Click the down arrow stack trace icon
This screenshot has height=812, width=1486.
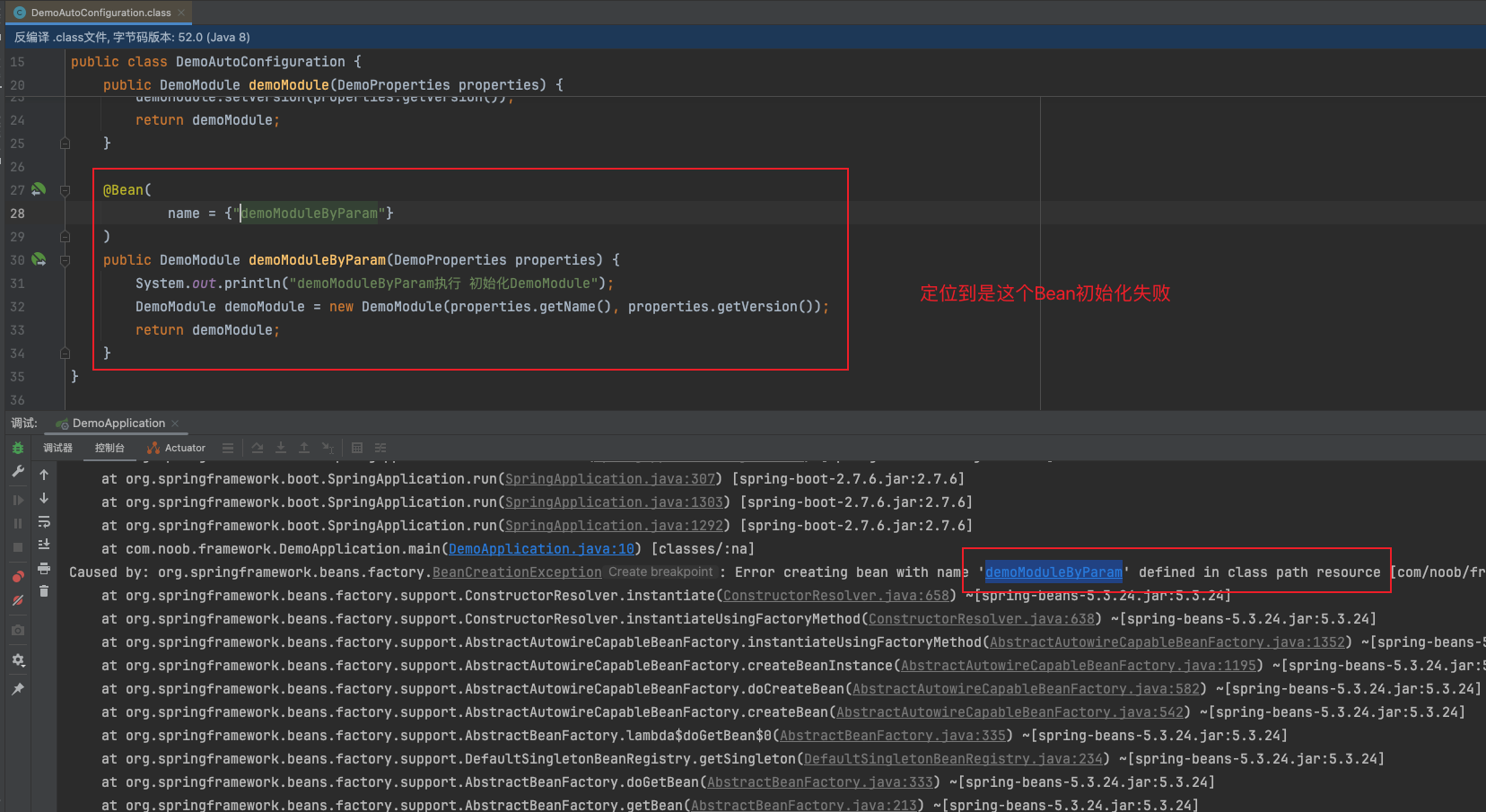pyautogui.click(x=44, y=498)
